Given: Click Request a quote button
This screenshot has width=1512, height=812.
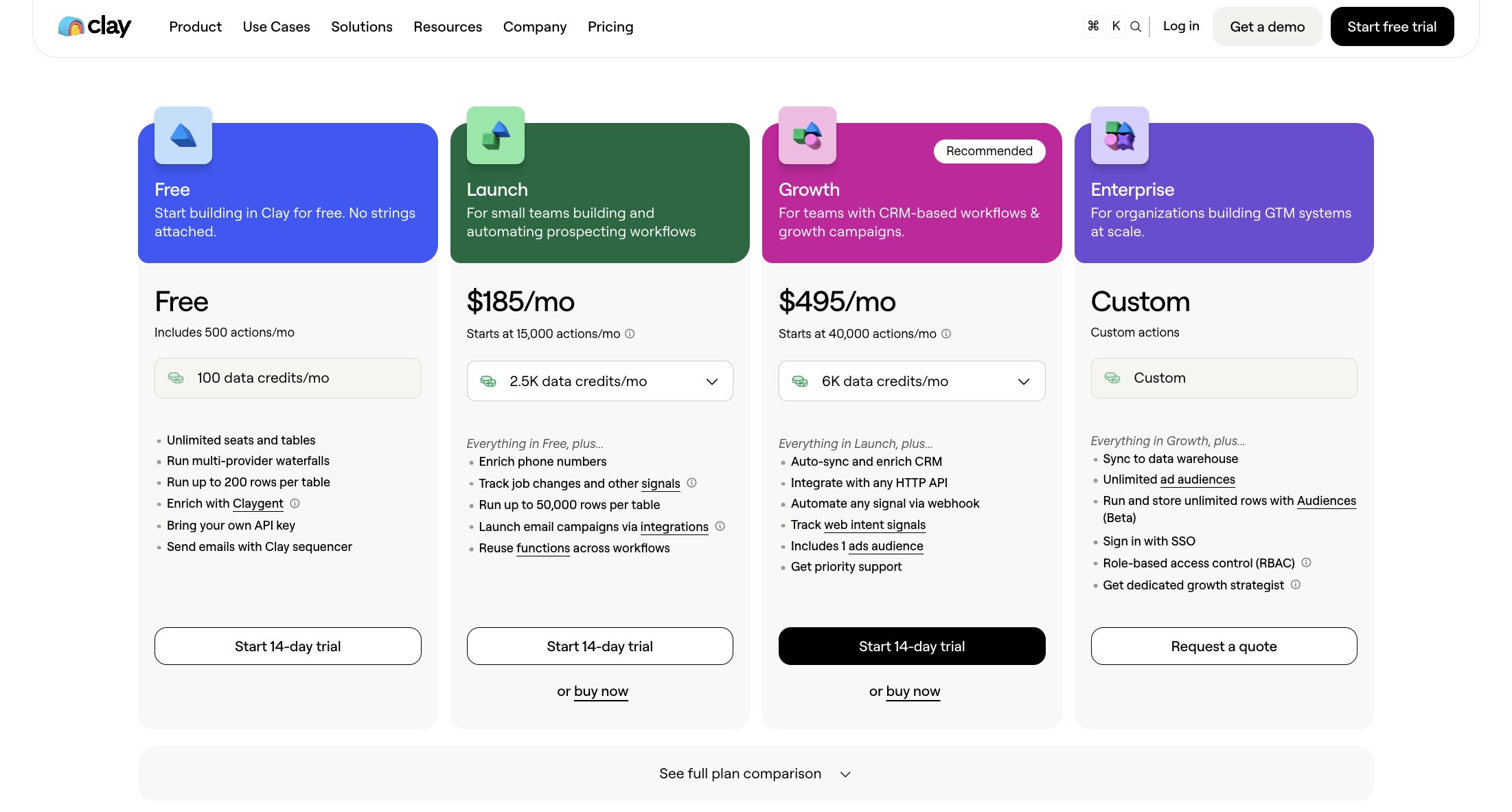Looking at the screenshot, I should [1224, 646].
